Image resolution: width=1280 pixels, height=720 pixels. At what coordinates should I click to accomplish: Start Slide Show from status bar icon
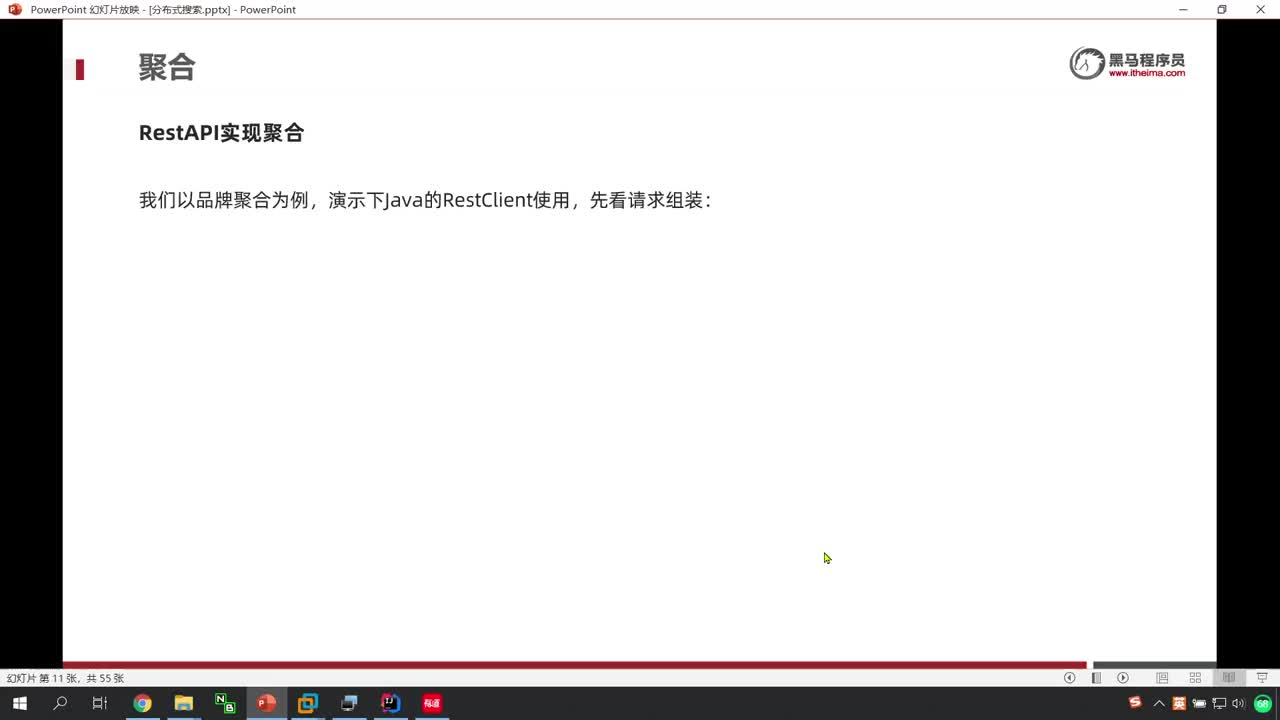click(x=1262, y=678)
